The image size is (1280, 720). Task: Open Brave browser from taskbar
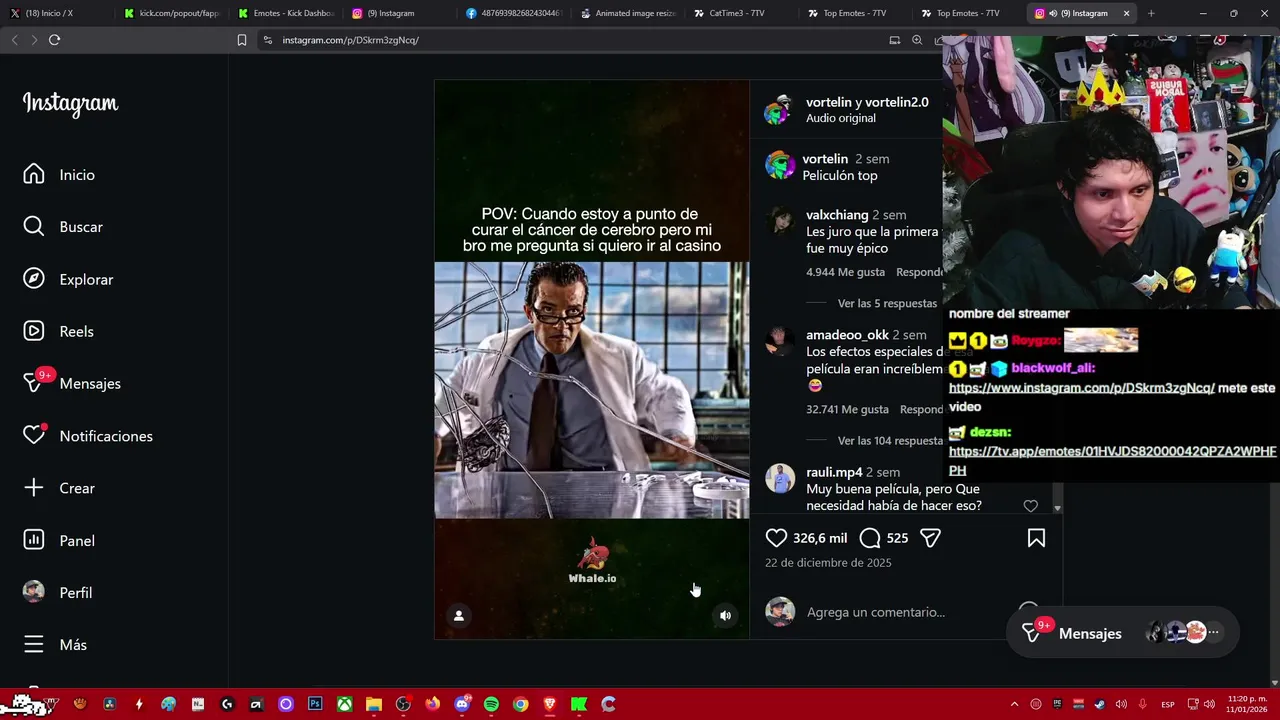coord(549,704)
